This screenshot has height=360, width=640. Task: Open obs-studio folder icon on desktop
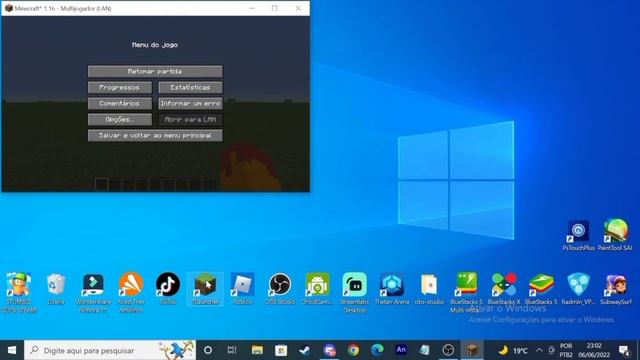(x=429, y=289)
